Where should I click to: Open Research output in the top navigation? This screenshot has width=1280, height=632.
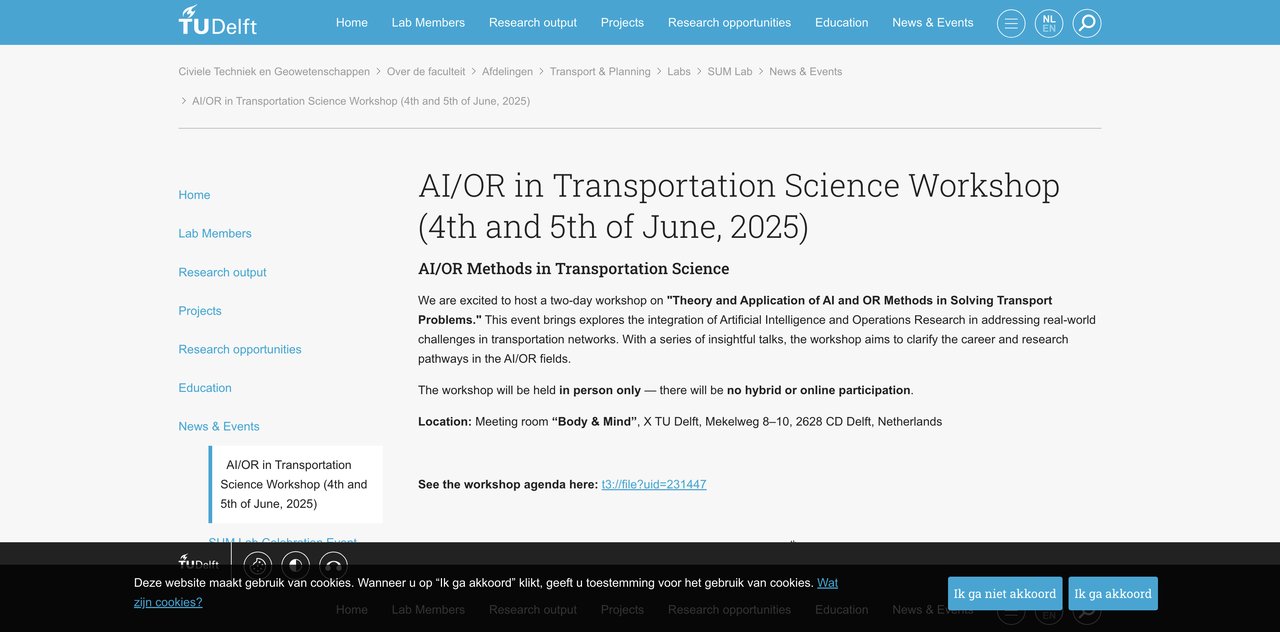point(533,22)
